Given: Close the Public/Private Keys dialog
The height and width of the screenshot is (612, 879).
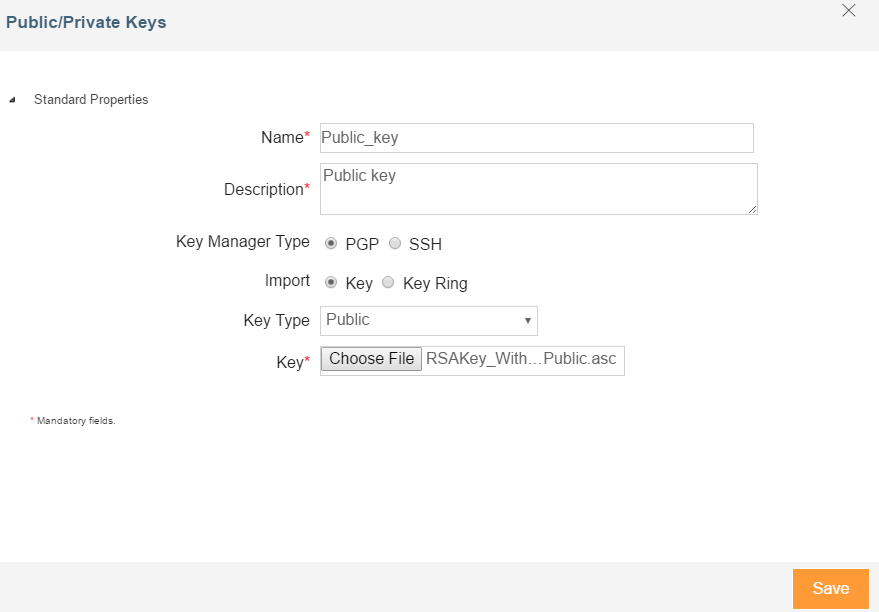Looking at the screenshot, I should tap(849, 11).
